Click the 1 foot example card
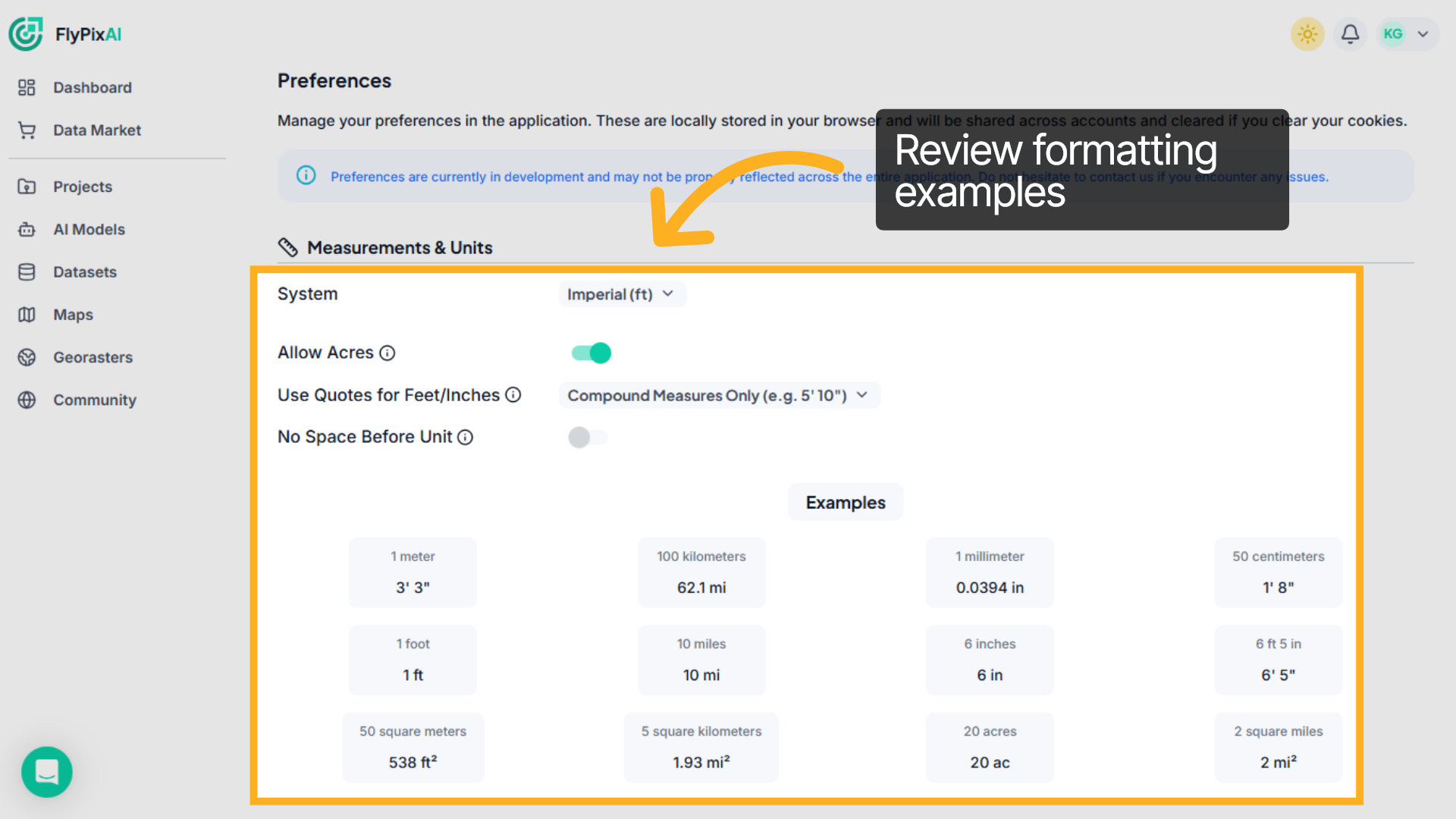 coord(413,660)
